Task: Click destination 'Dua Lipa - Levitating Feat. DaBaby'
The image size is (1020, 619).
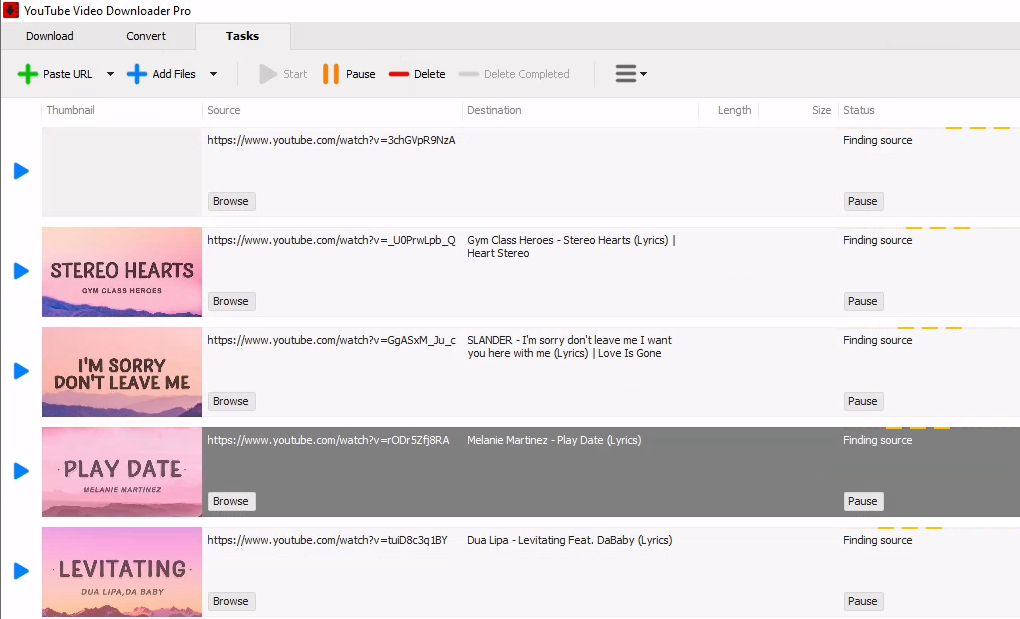Action: (569, 541)
